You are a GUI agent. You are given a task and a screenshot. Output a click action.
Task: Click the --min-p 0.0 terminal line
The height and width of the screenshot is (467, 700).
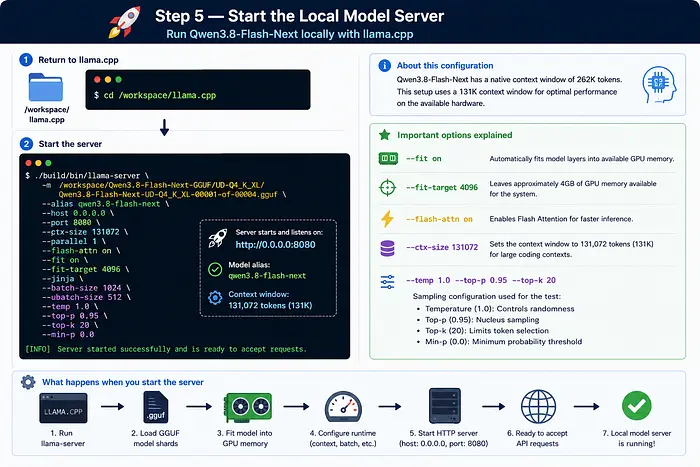click(68, 334)
